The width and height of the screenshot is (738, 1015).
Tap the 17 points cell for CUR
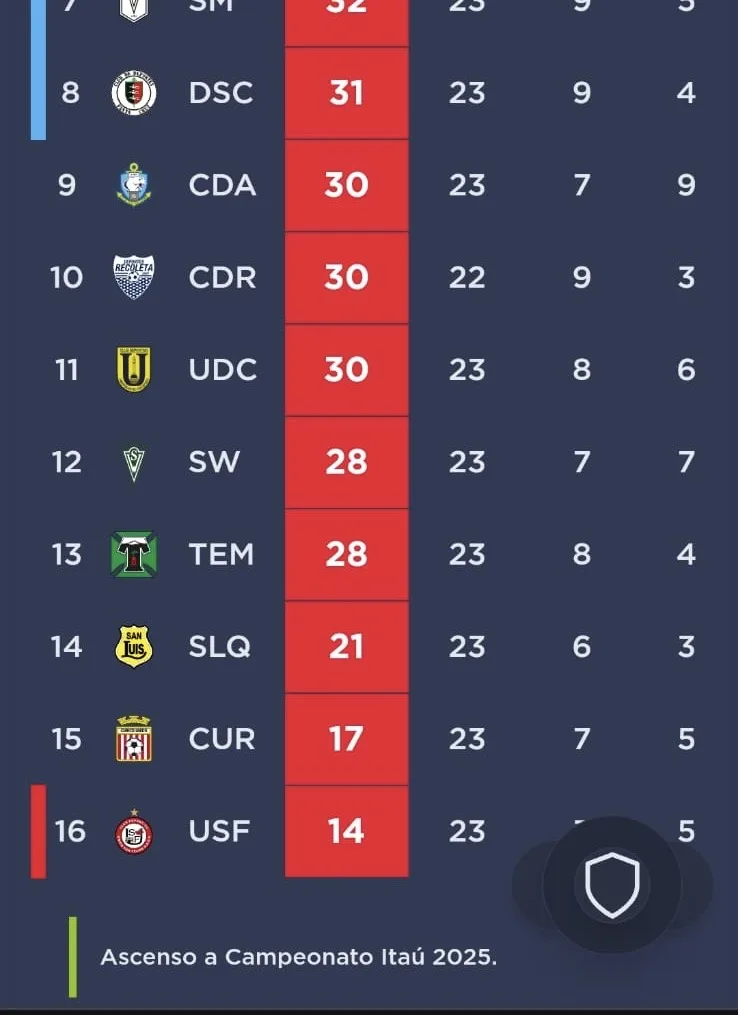[346, 739]
